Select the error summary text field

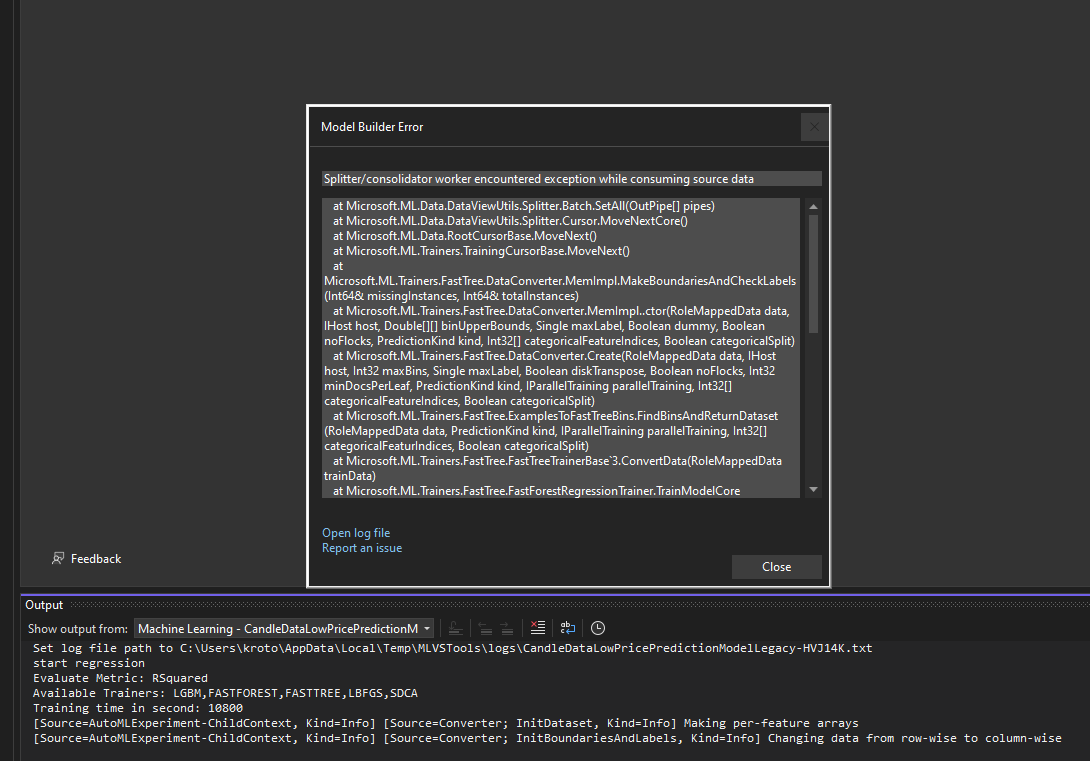(570, 178)
